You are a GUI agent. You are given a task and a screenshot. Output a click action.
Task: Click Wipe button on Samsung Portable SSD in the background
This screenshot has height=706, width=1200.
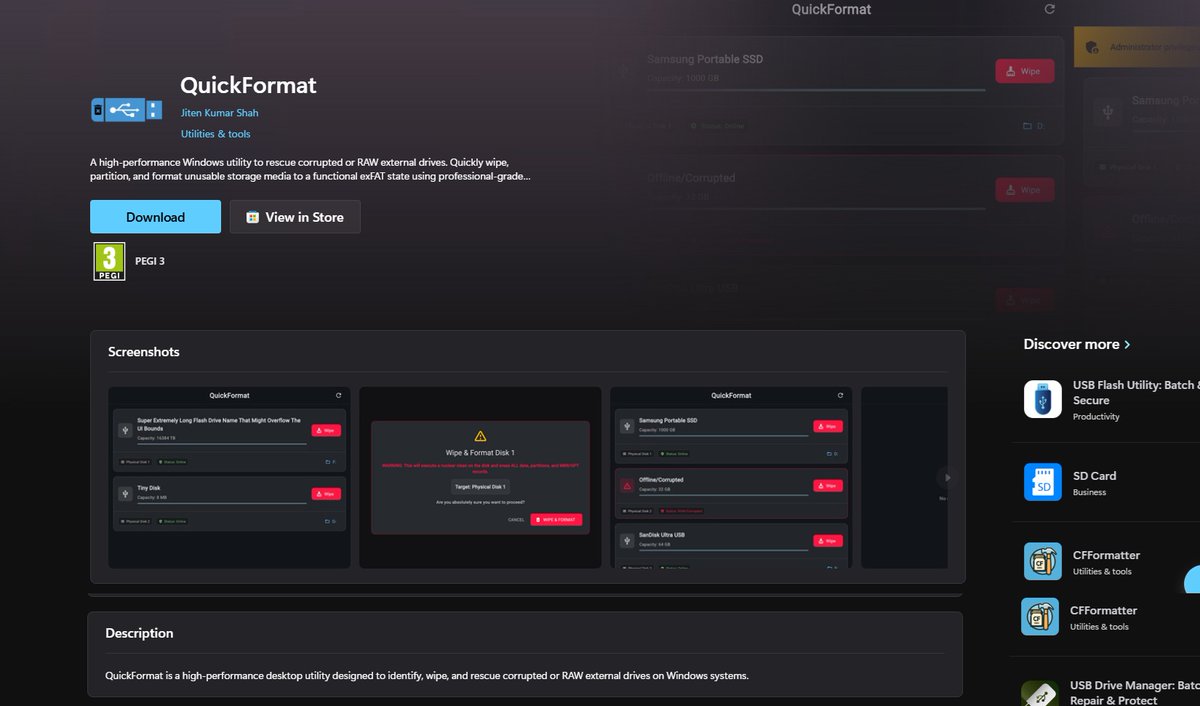pos(1024,71)
